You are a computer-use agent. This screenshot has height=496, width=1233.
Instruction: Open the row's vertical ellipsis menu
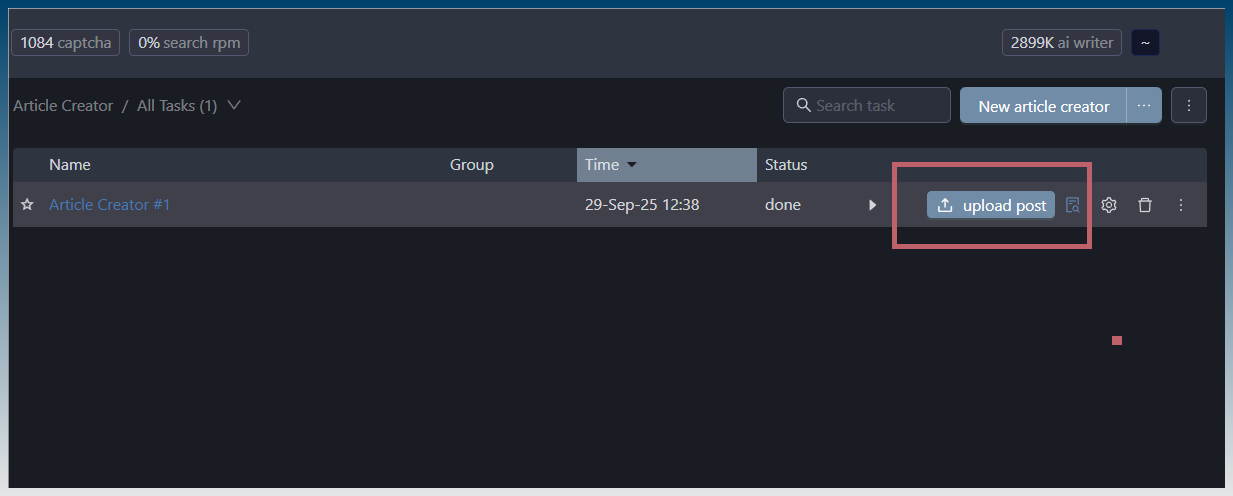1181,205
